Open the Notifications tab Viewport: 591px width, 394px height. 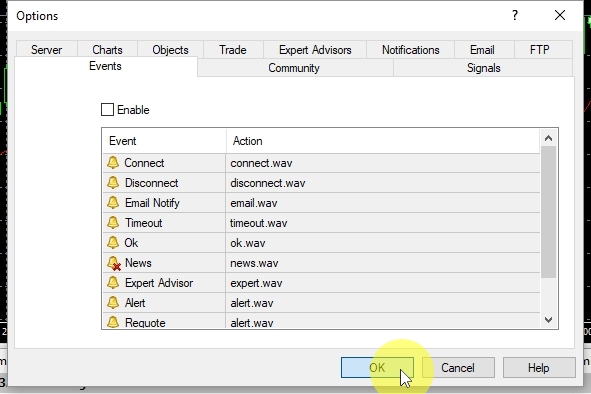click(x=410, y=50)
